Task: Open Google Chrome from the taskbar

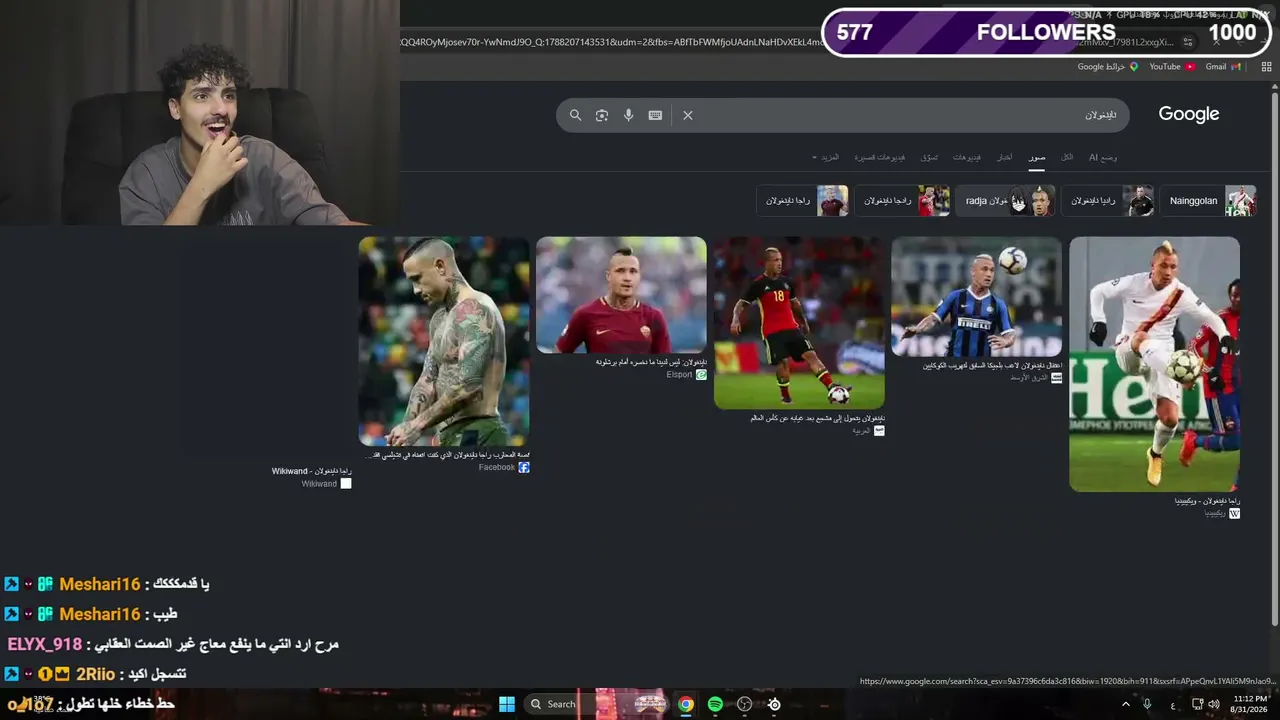Action: [686, 704]
